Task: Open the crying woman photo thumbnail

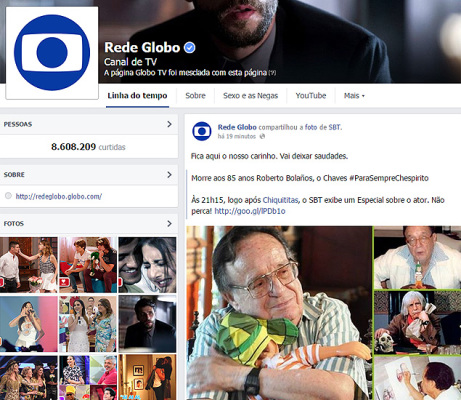Action: point(147,265)
